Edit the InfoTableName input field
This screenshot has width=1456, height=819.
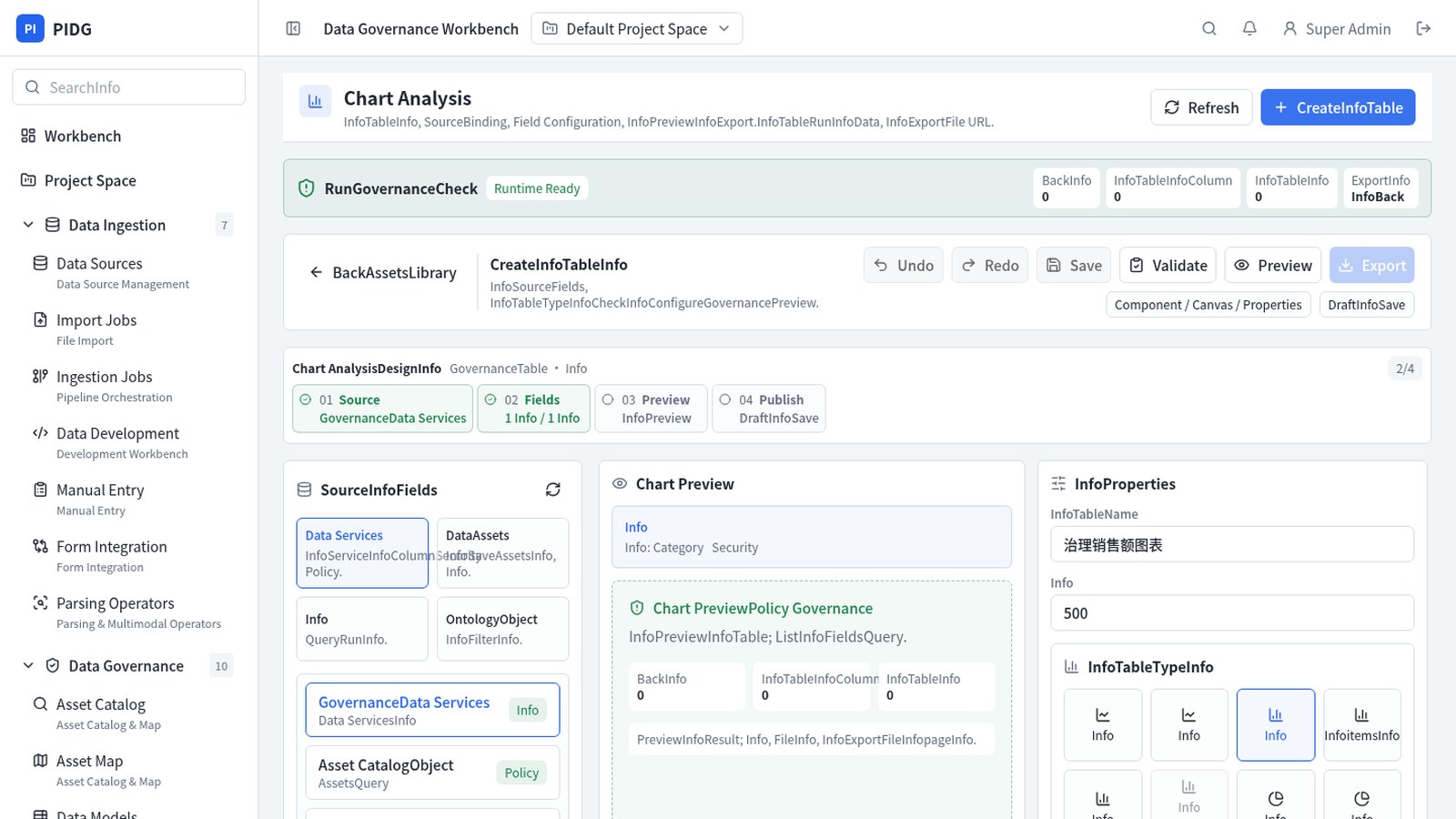pos(1232,544)
